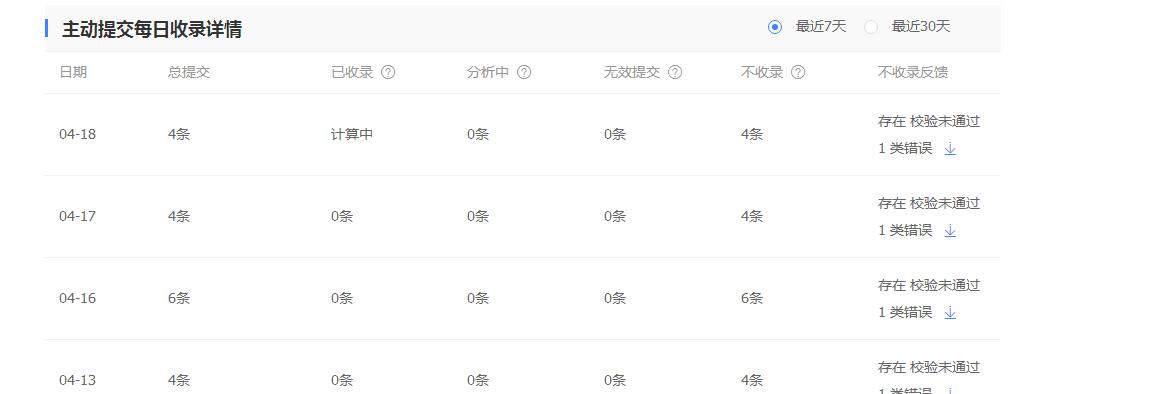The width and height of the screenshot is (1169, 394).
Task: Select the 最近30天 radio button
Action: [x=871, y=27]
